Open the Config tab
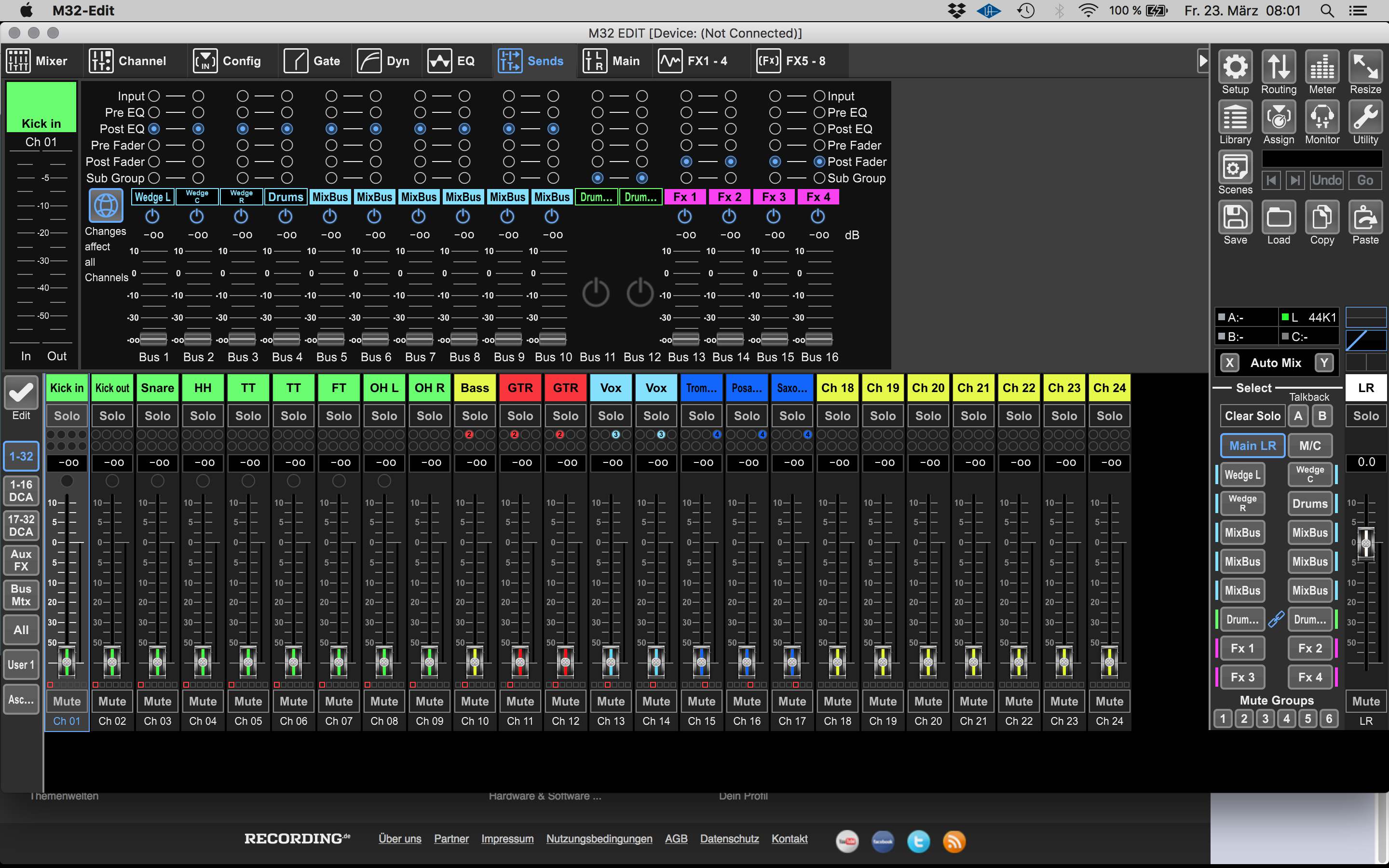The height and width of the screenshot is (868, 1389). pos(227,61)
